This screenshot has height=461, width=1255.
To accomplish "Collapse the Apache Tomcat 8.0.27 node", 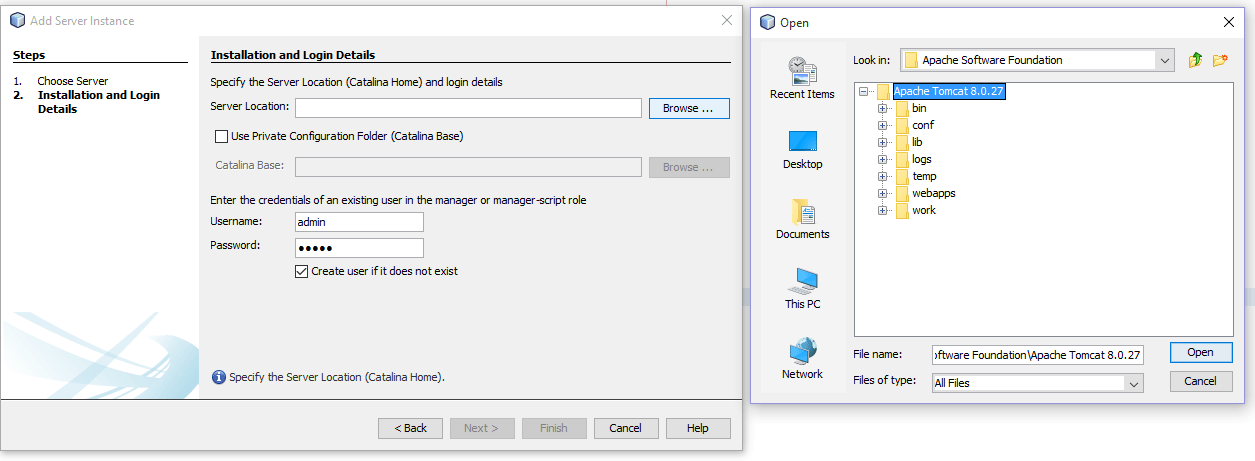I will tap(864, 91).
